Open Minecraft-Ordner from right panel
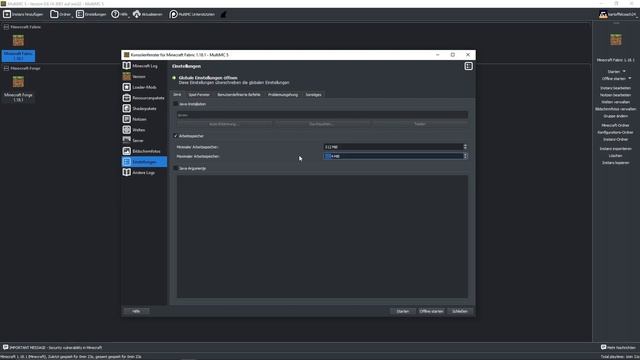The width and height of the screenshot is (640, 360). 616,125
